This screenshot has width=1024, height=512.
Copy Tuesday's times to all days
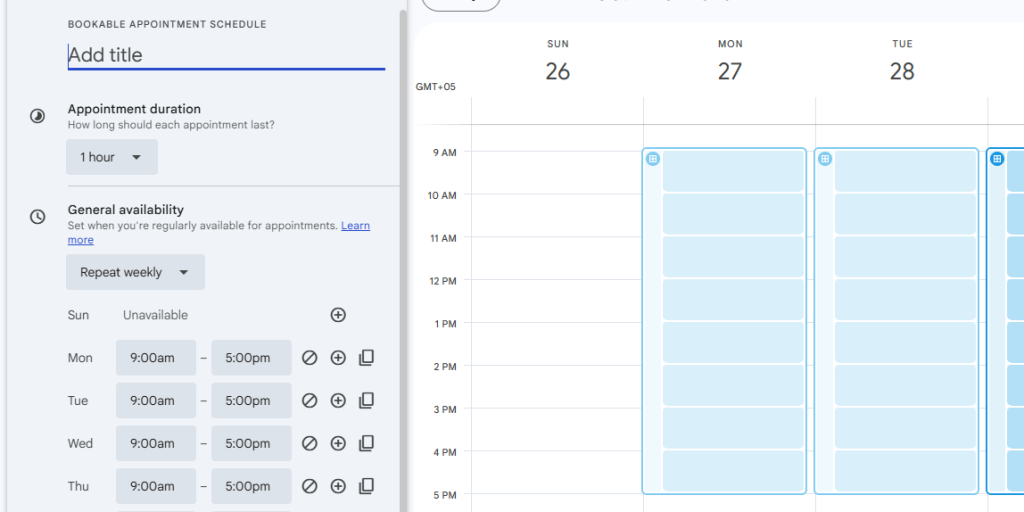point(366,401)
